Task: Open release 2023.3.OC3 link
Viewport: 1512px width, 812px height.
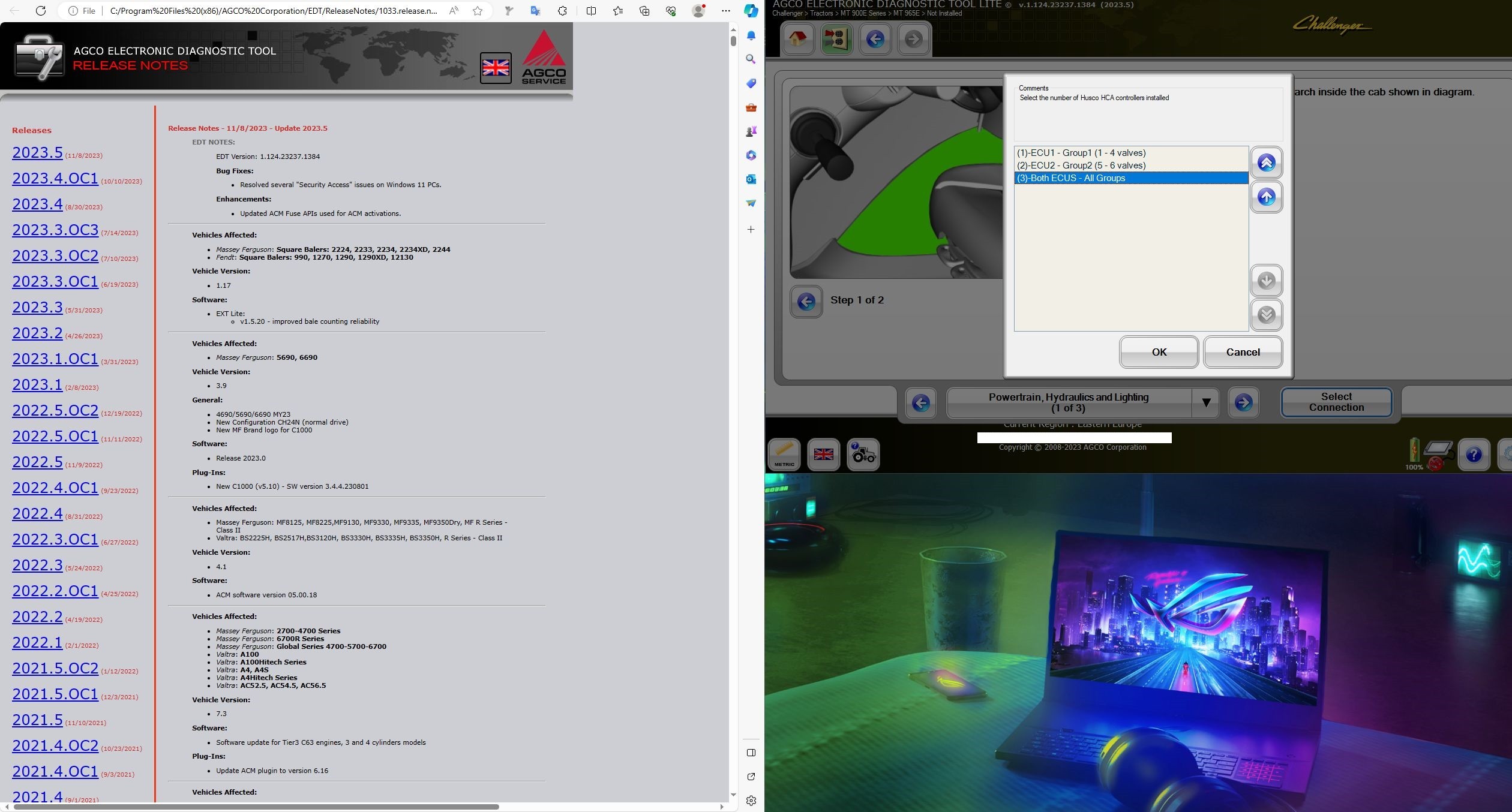Action: (55, 230)
